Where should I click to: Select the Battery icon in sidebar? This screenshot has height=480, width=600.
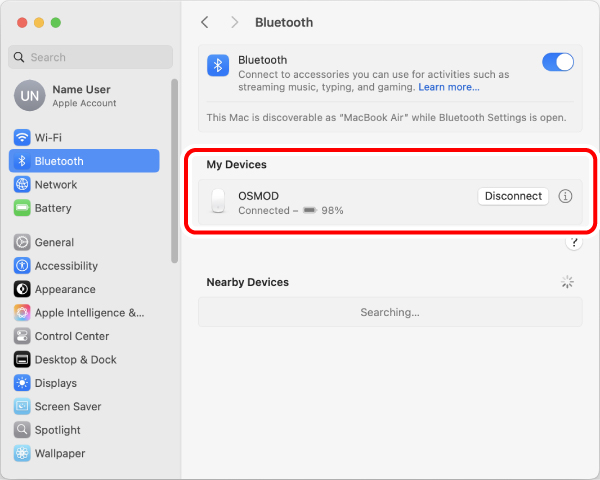[x=22, y=208]
